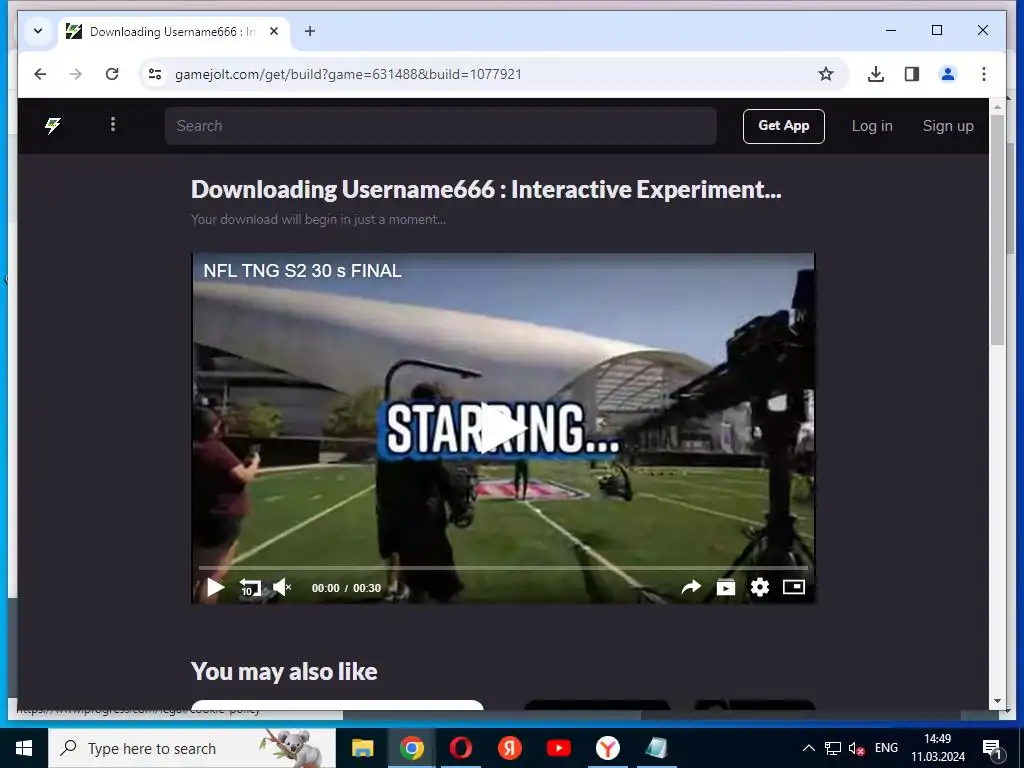Screen dimensions: 1024x768
Task: Click the Chrome taskbar icon
Action: [411, 748]
